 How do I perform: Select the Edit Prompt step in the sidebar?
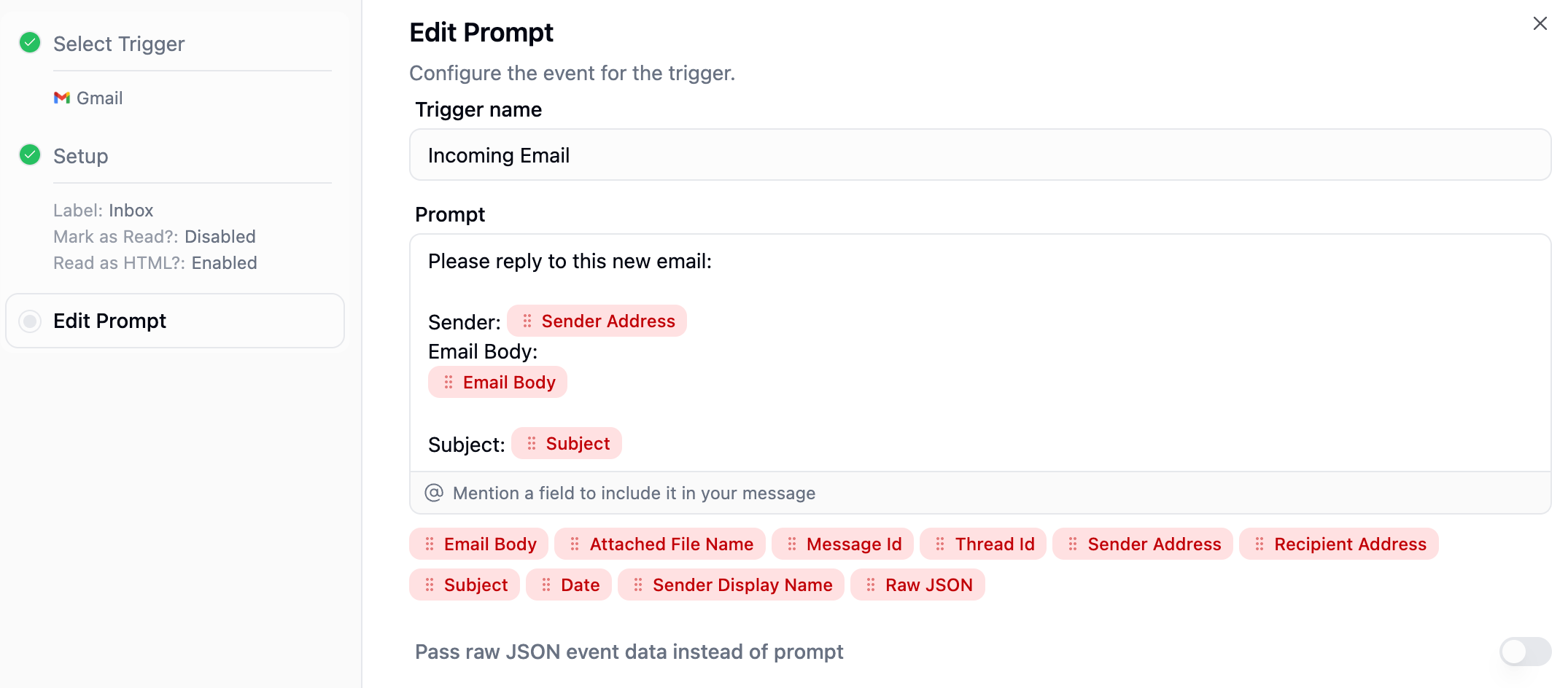[109, 321]
